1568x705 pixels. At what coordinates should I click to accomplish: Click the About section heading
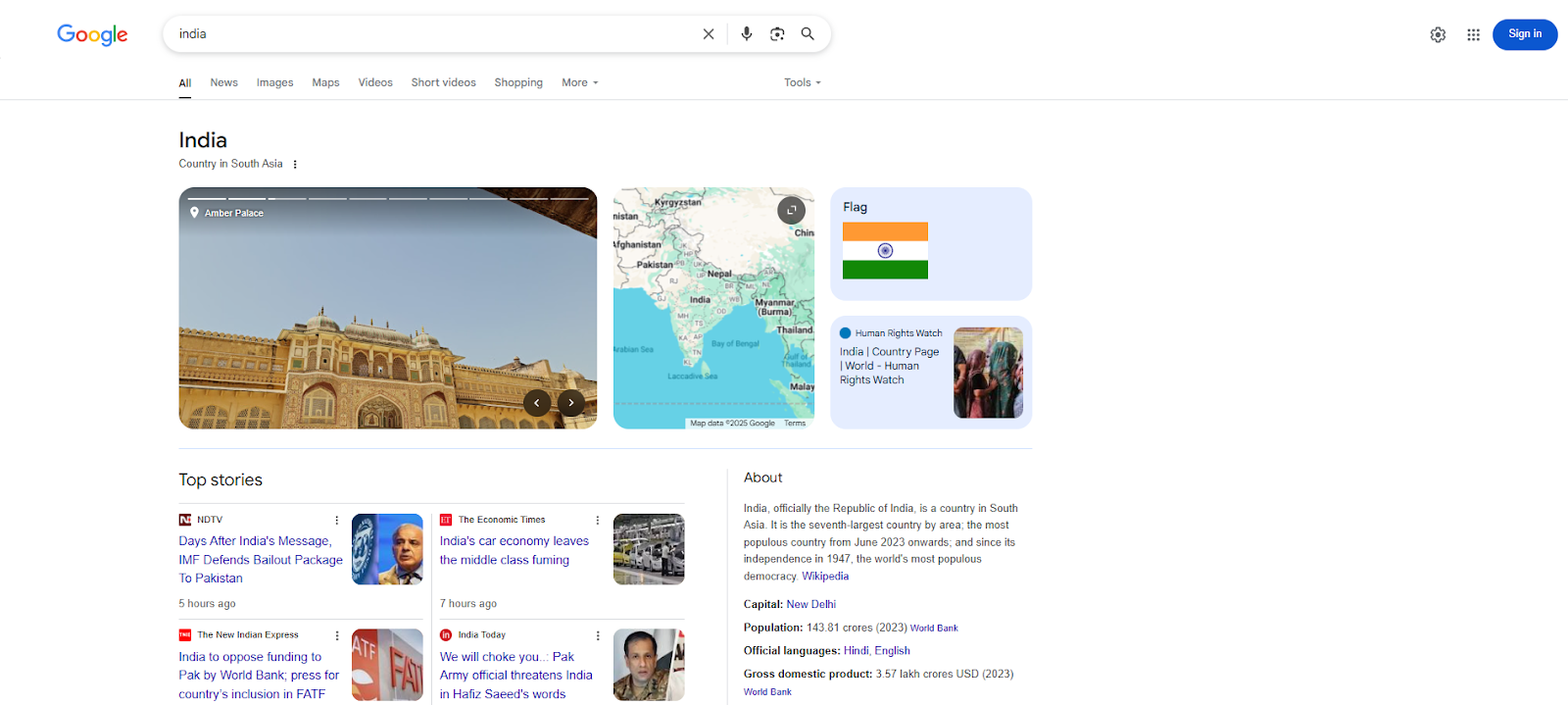click(x=762, y=478)
